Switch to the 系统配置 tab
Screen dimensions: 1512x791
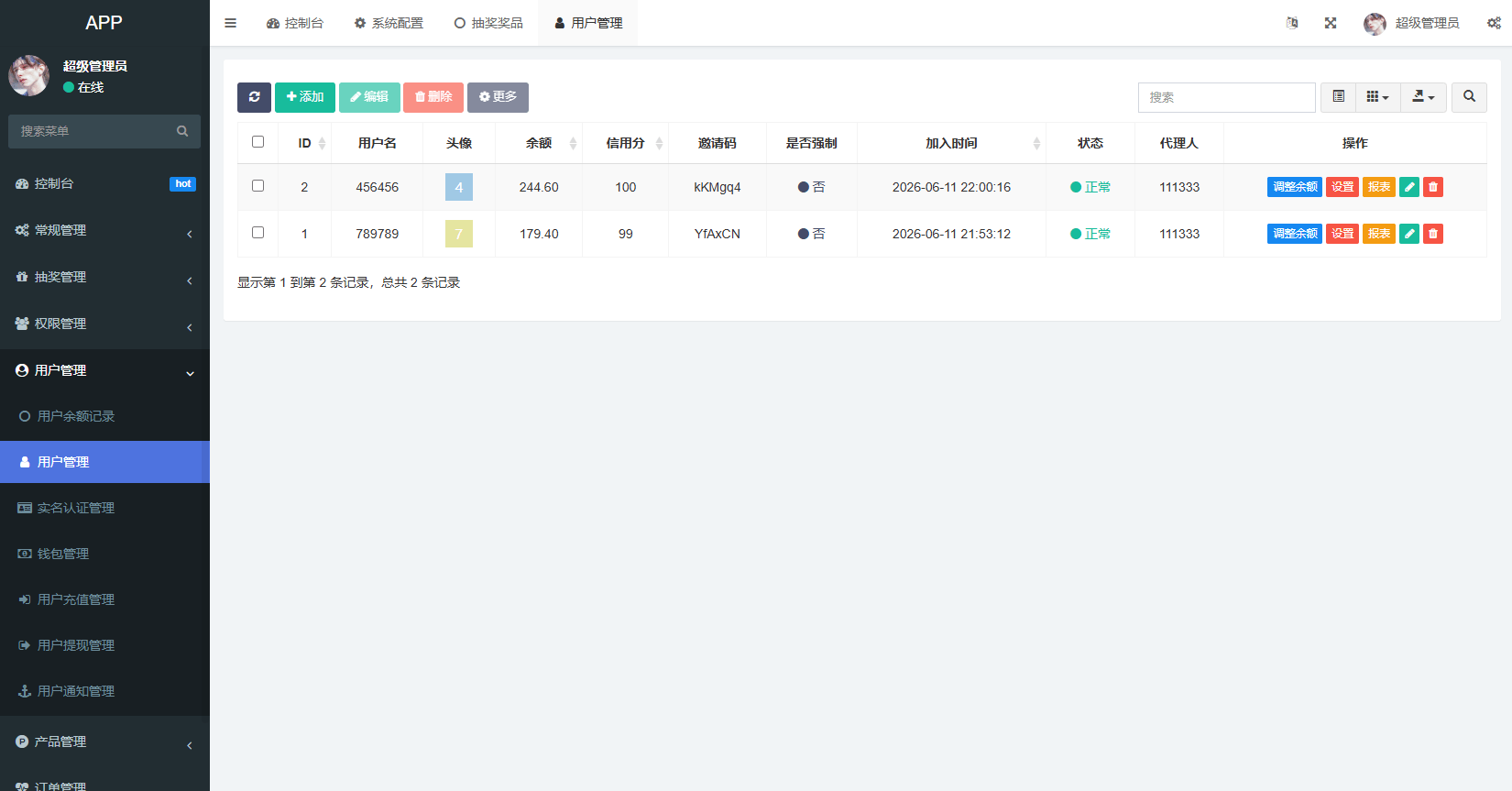[x=389, y=23]
